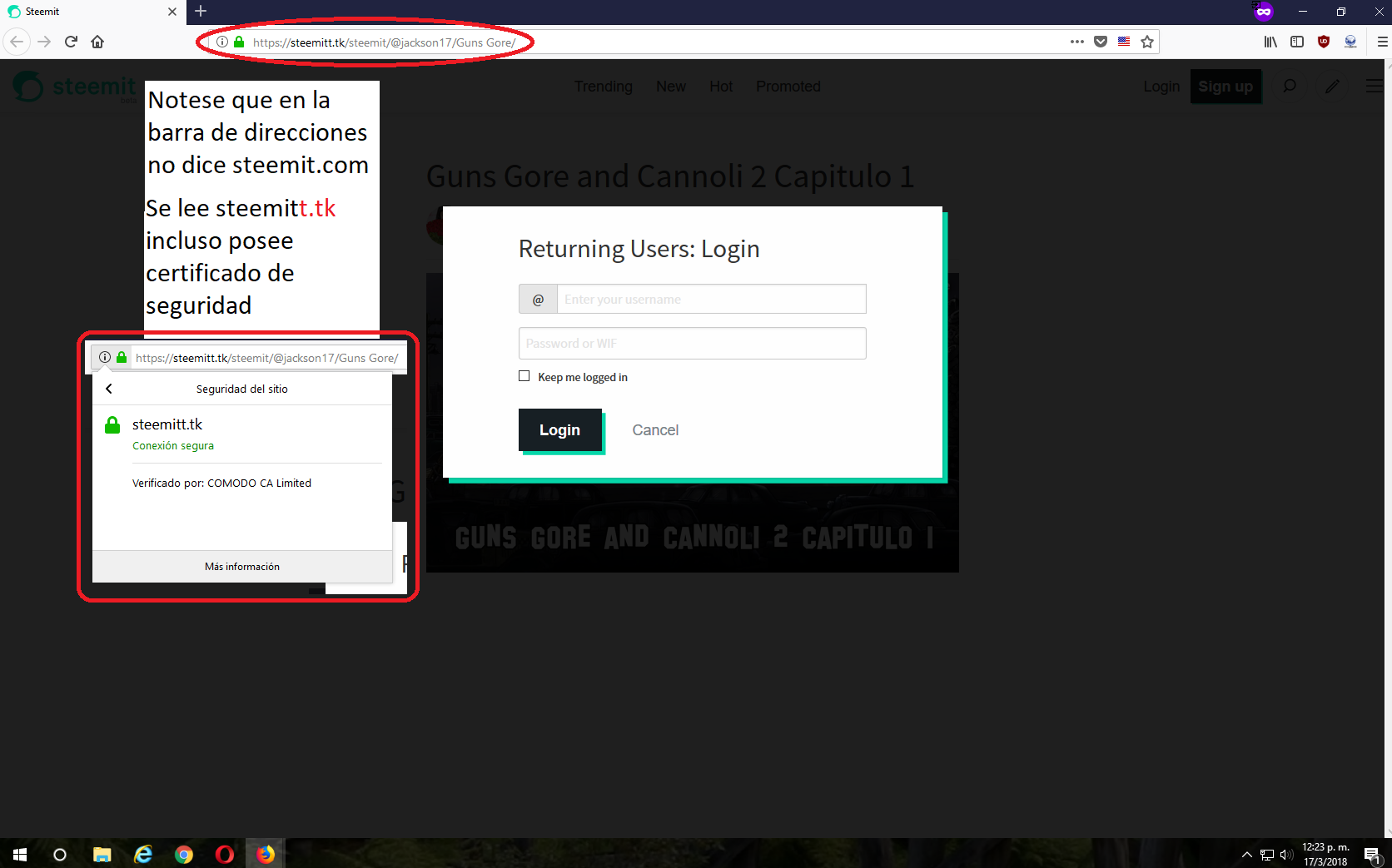Image resolution: width=1392 pixels, height=868 pixels.
Task: Show hidden system tray icons
Action: (x=1247, y=855)
